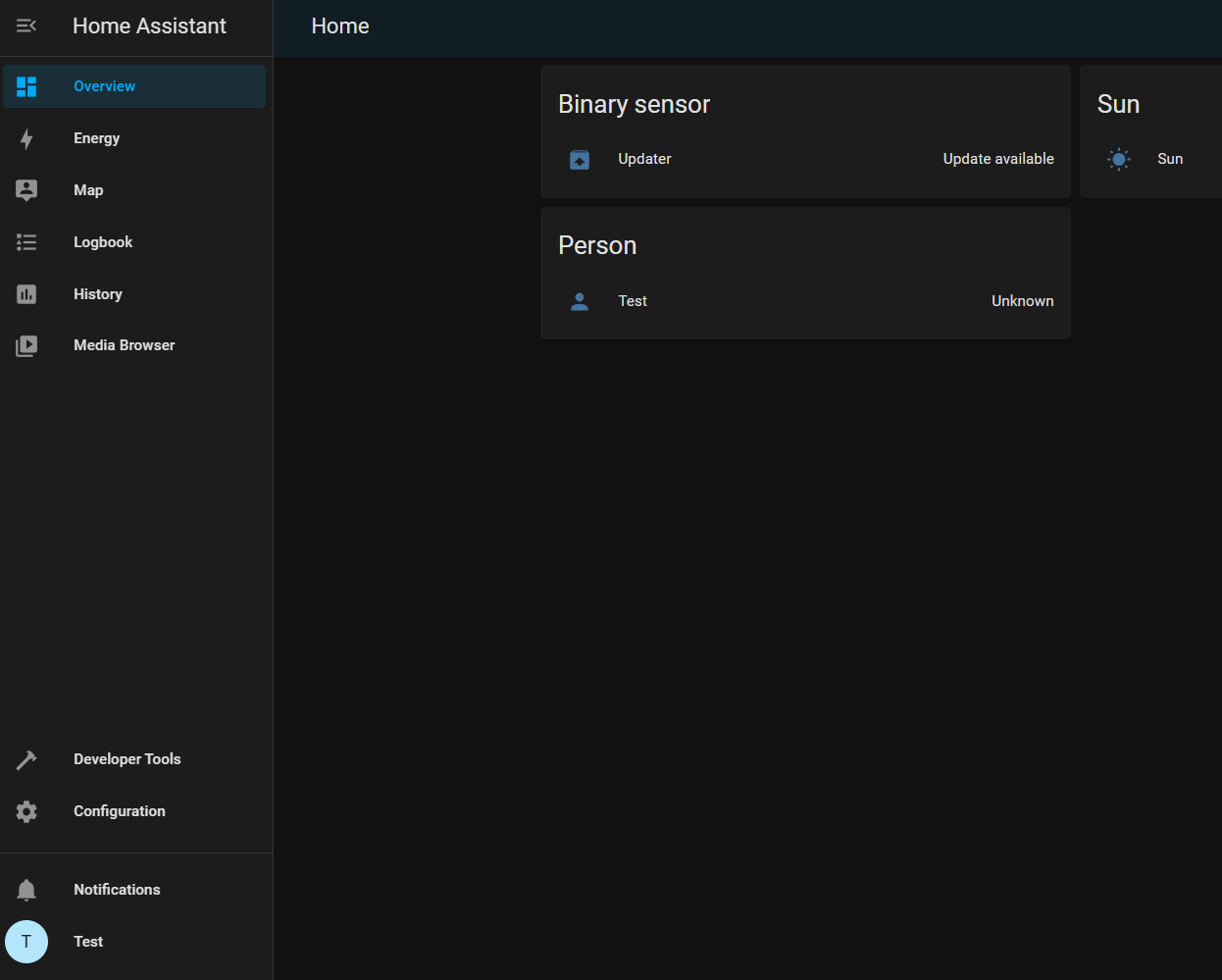Open the Energy panel from the sidebar
Image resolution: width=1222 pixels, height=980 pixels.
coord(25,138)
